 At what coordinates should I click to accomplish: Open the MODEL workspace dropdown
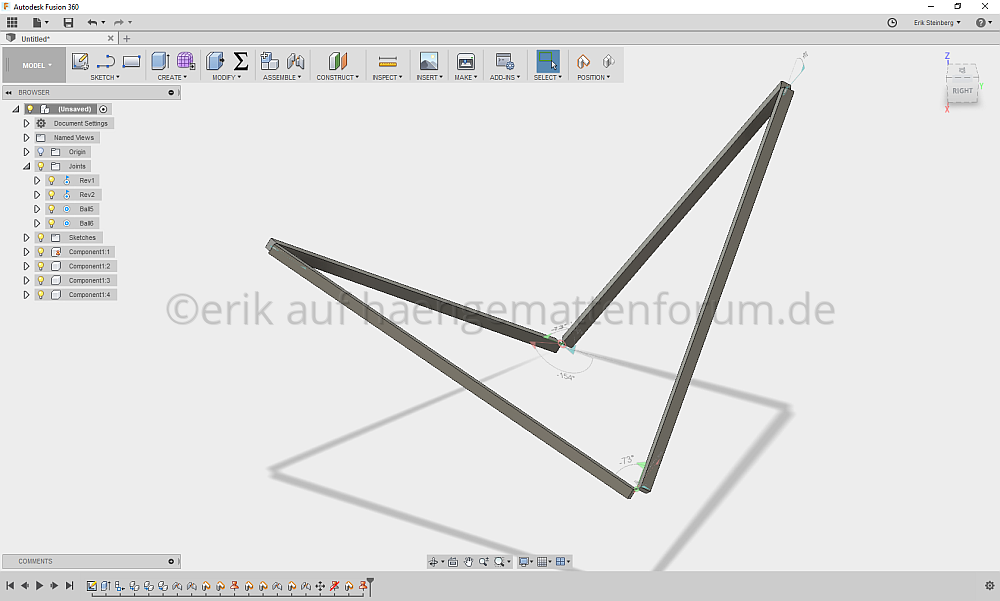37,65
